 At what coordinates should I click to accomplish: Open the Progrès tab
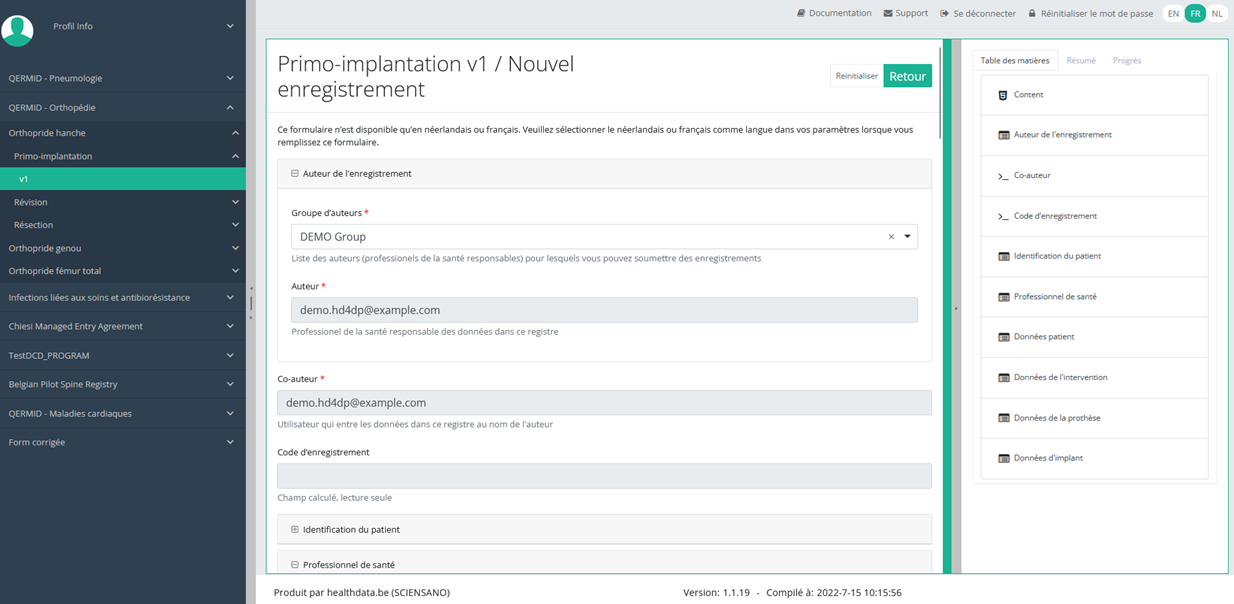(x=1126, y=61)
